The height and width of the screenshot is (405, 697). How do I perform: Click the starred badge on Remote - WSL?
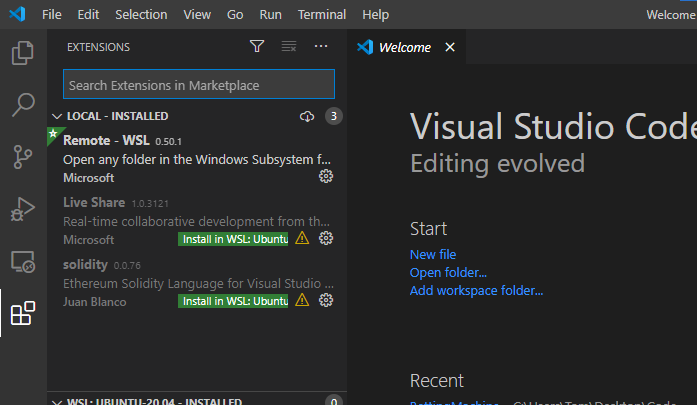[53, 134]
